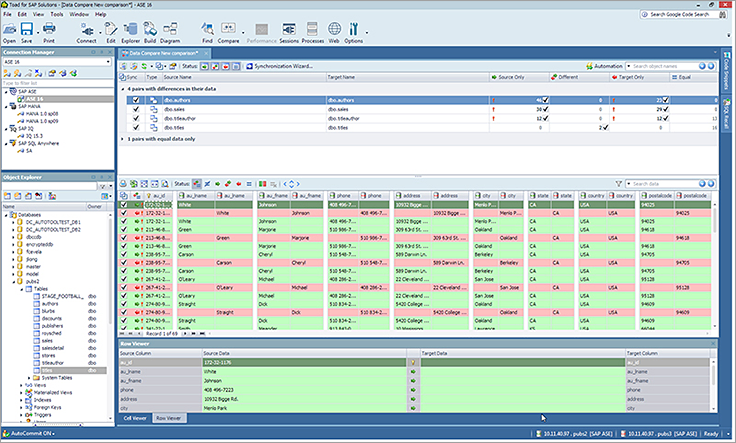The width and height of the screenshot is (736, 443).
Task: Open the Explorer tool
Action: click(x=130, y=33)
